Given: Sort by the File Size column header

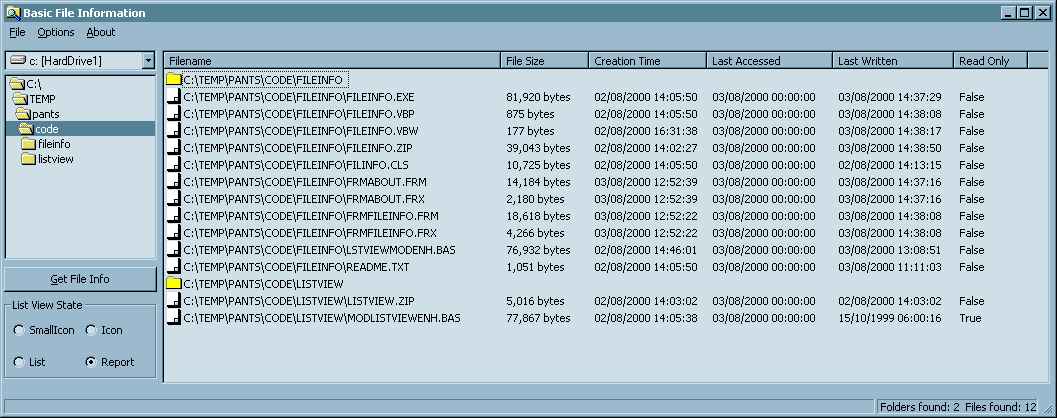Looking at the screenshot, I should coord(543,61).
